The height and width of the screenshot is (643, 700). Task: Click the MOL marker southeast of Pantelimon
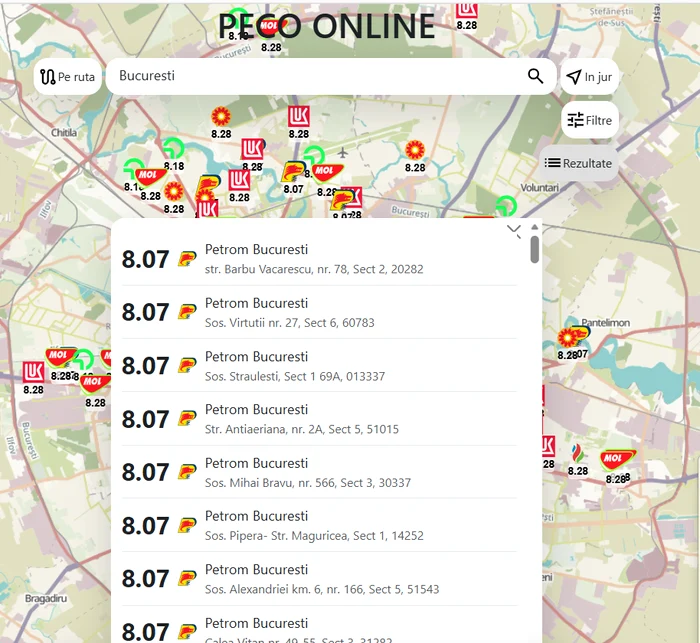tap(617, 459)
